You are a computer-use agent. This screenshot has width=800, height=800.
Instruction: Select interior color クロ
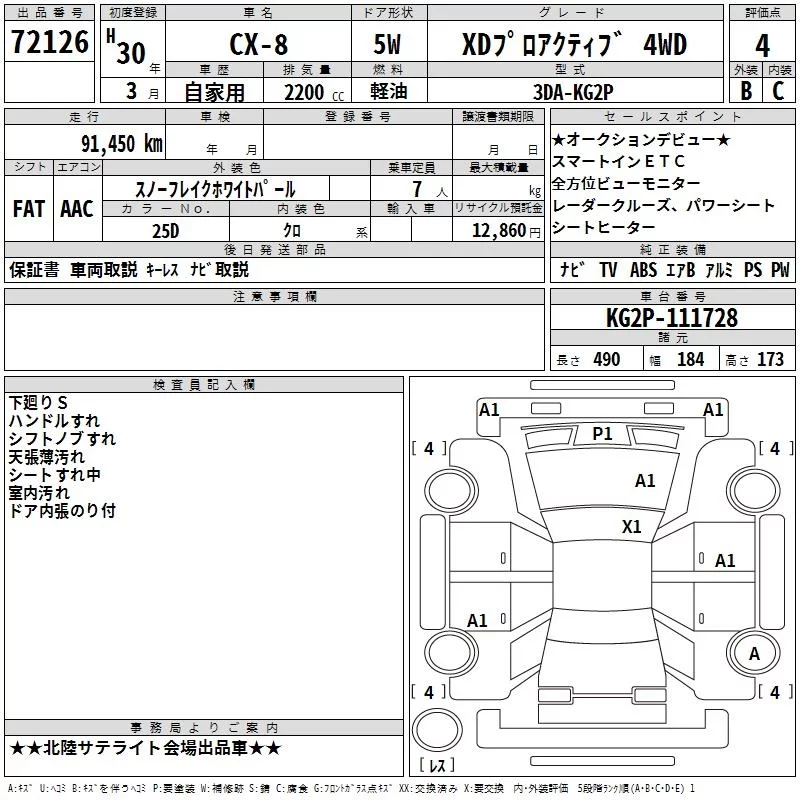pyautogui.click(x=292, y=231)
